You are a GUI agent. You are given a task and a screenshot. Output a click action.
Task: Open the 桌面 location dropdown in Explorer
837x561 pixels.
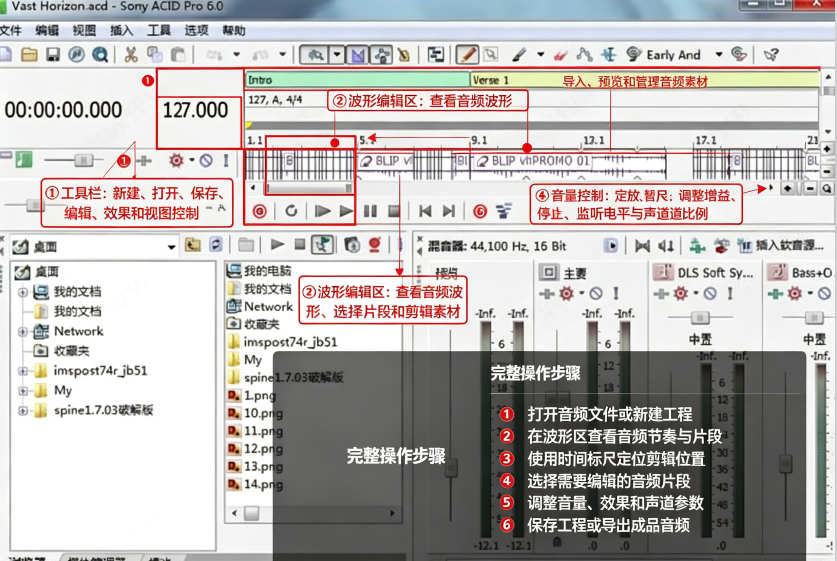(x=171, y=247)
